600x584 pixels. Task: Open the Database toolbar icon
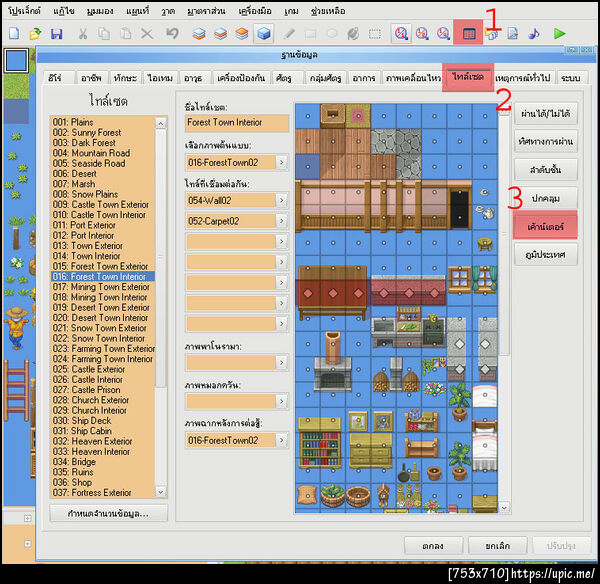coord(469,34)
